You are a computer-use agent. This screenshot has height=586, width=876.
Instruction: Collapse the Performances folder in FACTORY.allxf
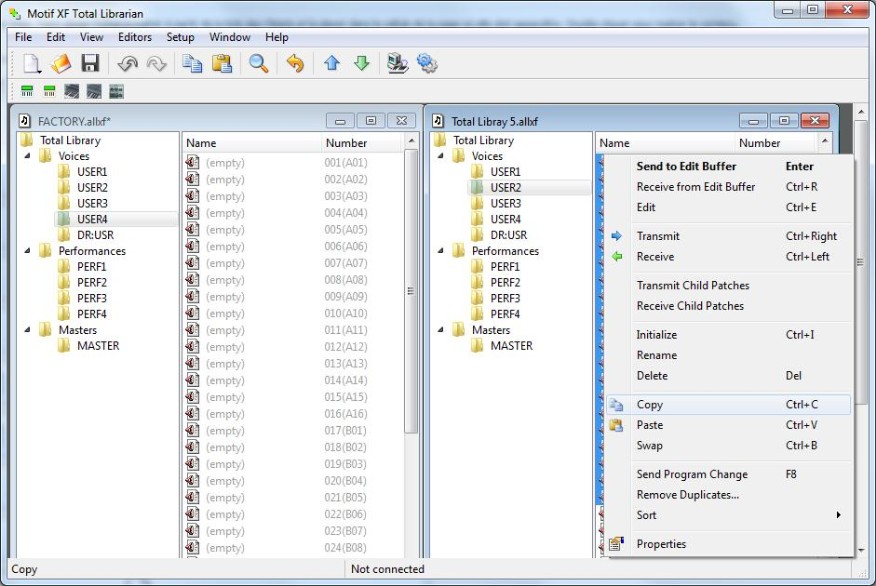tap(27, 251)
